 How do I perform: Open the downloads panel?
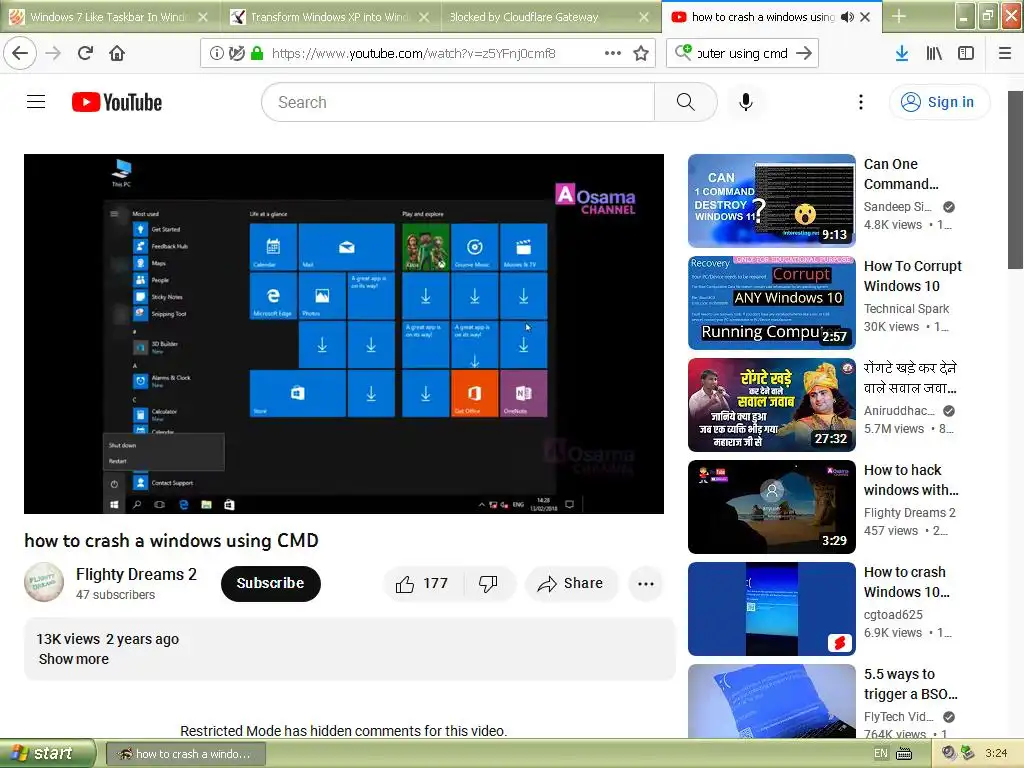coord(902,54)
